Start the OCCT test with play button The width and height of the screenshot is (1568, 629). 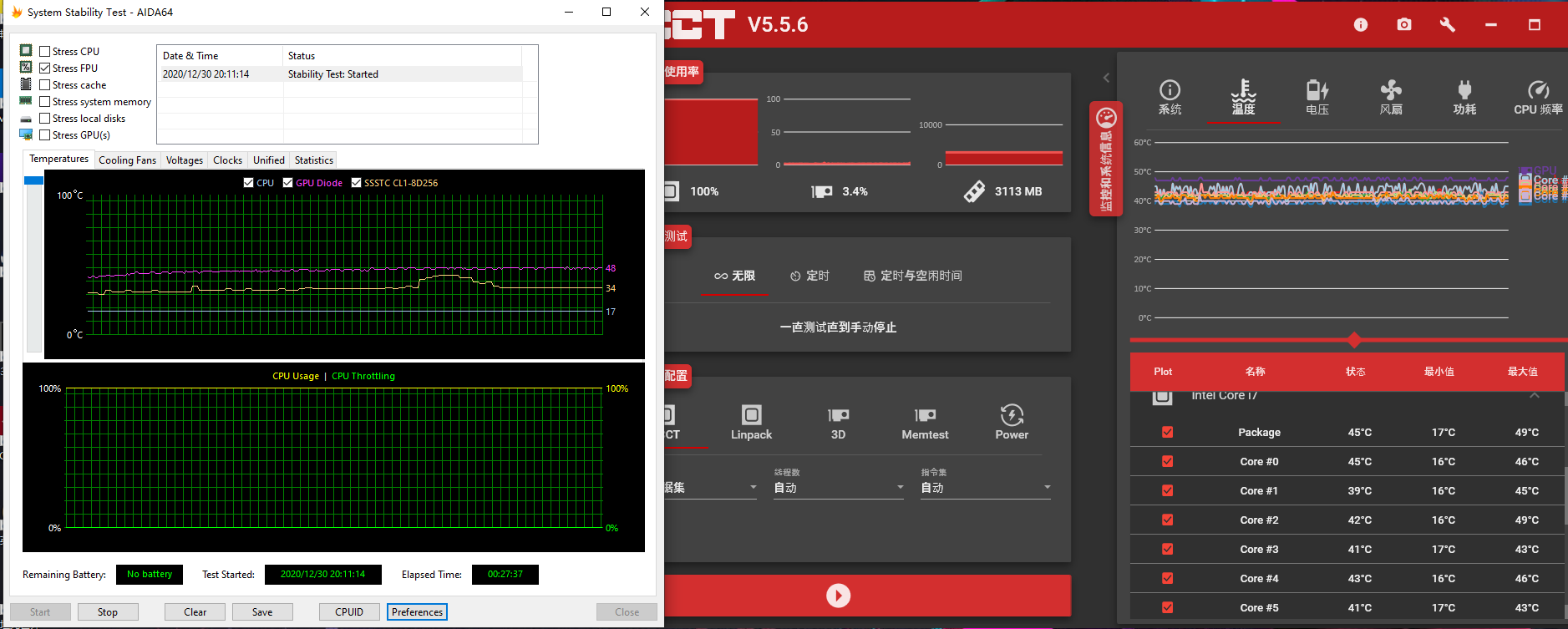[x=838, y=596]
